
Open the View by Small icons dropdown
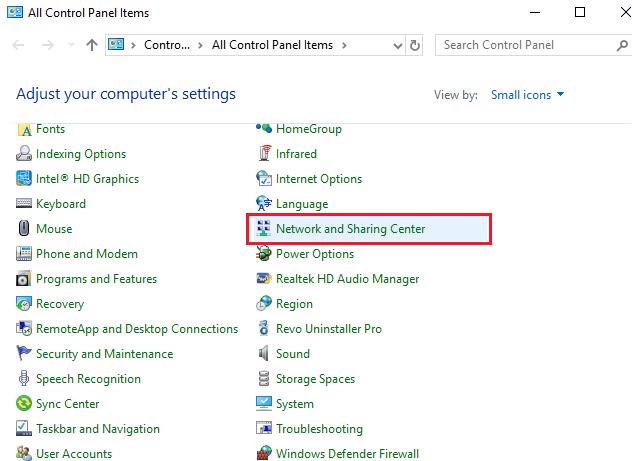point(527,95)
